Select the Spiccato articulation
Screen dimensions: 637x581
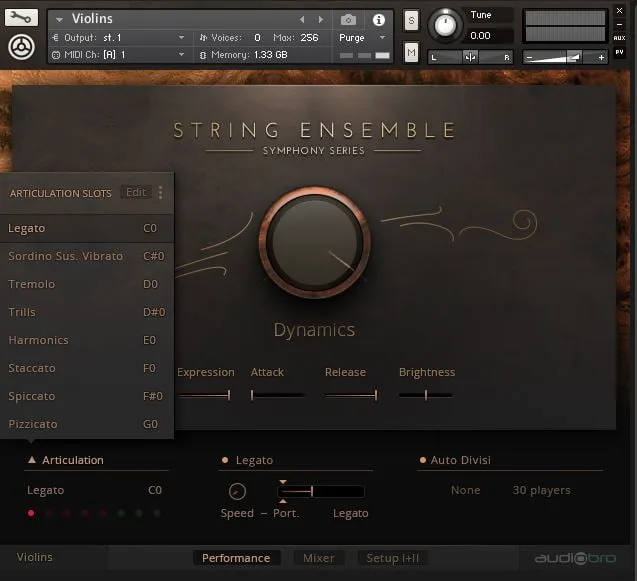point(87,397)
